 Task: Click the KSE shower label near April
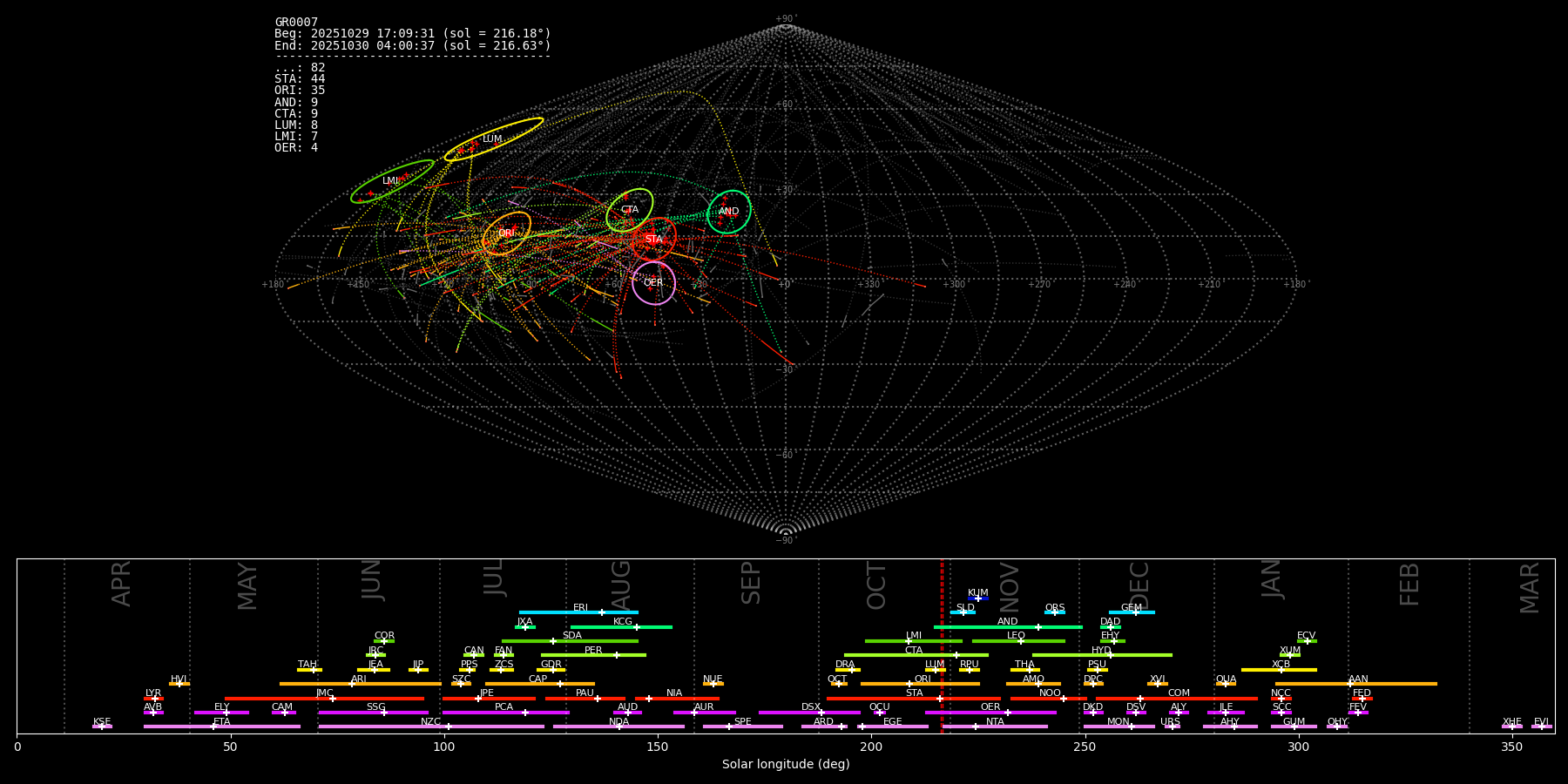[x=102, y=722]
